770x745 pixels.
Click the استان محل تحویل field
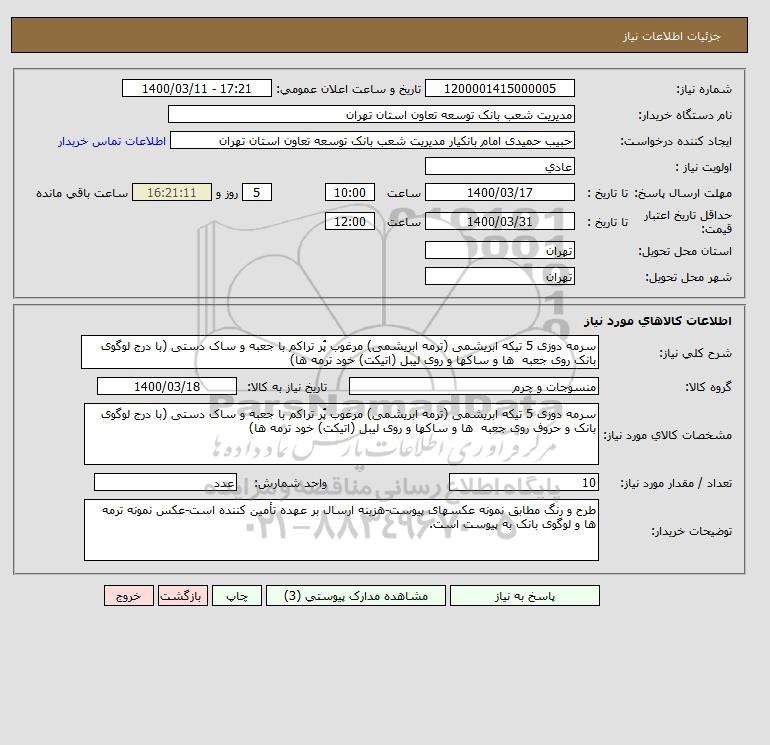click(x=499, y=250)
